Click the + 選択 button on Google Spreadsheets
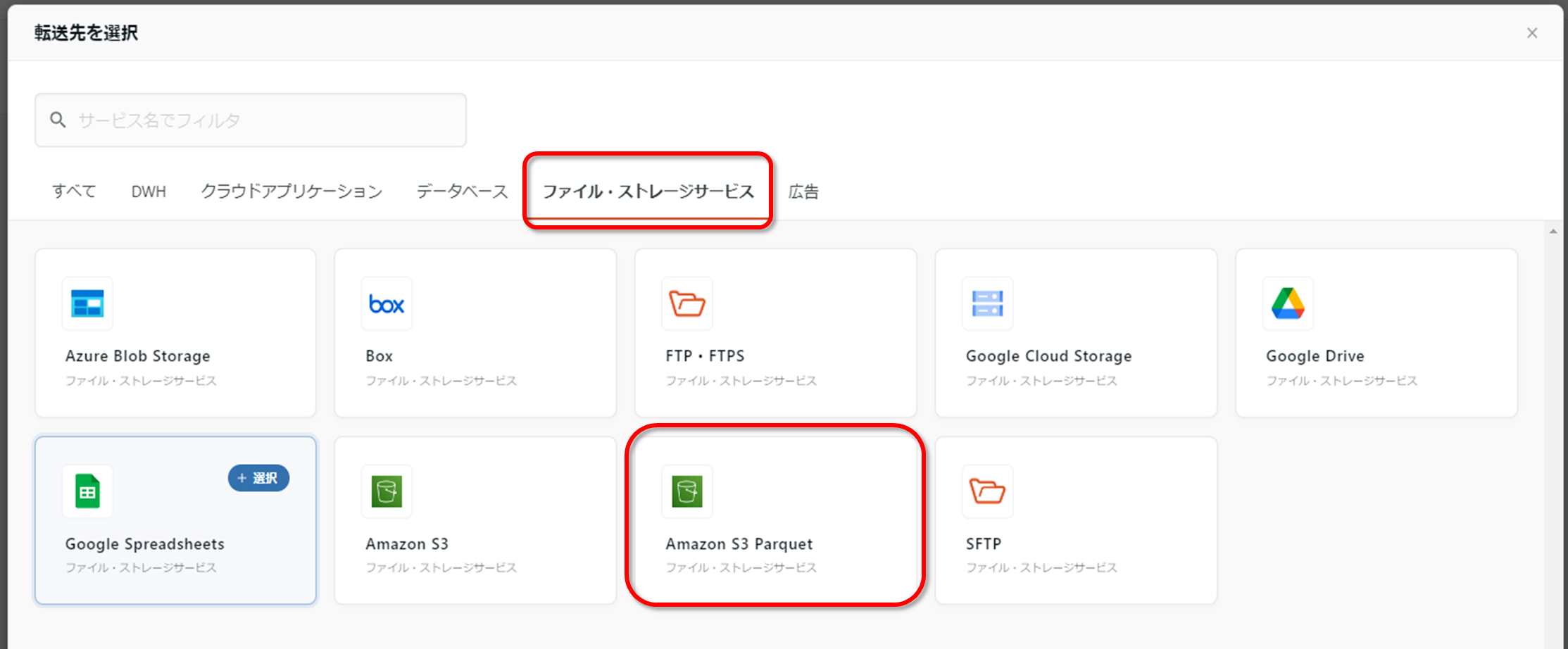1568x649 pixels. point(258,478)
